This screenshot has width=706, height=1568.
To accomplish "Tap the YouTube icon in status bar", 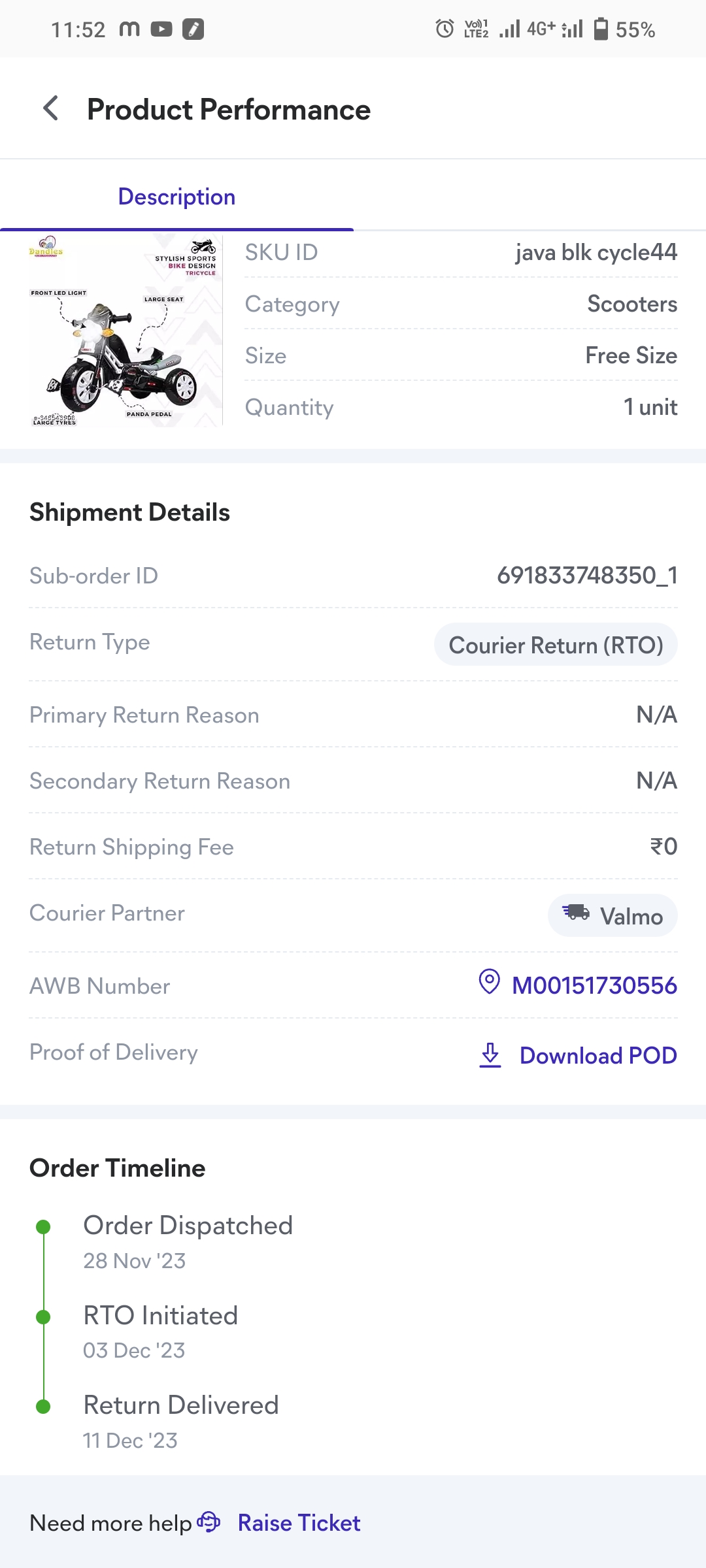I will tap(161, 29).
